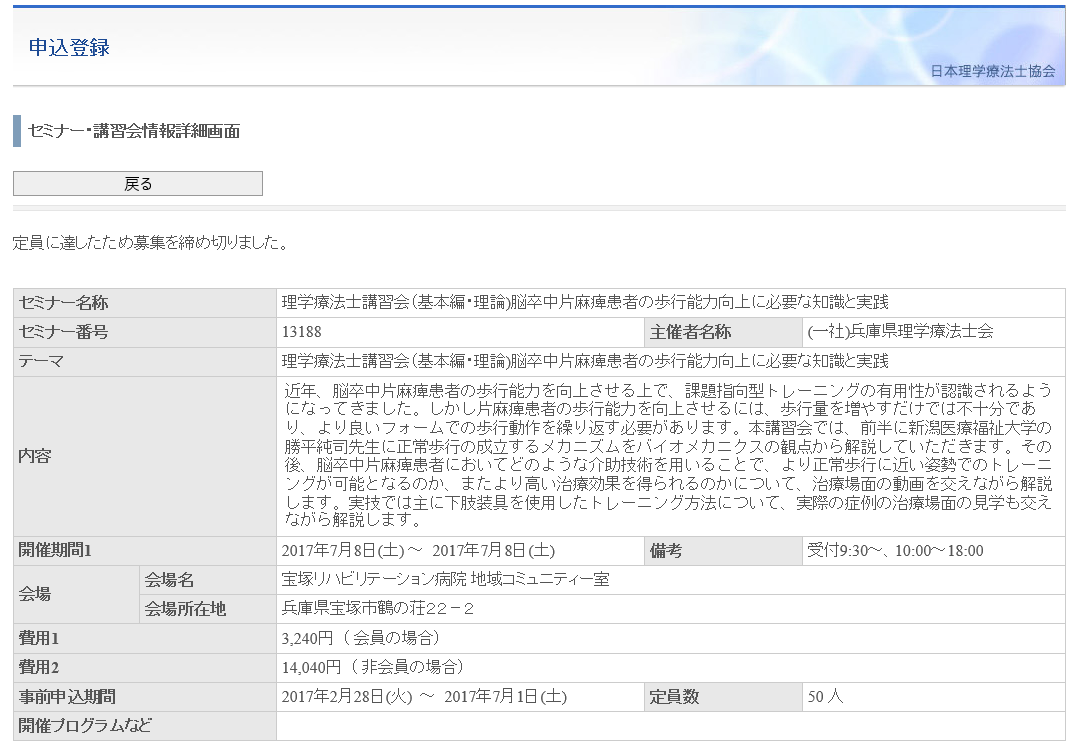Click the 事前申込期間 label cell
Viewport: 1073px width, 747px height.
click(x=145, y=697)
